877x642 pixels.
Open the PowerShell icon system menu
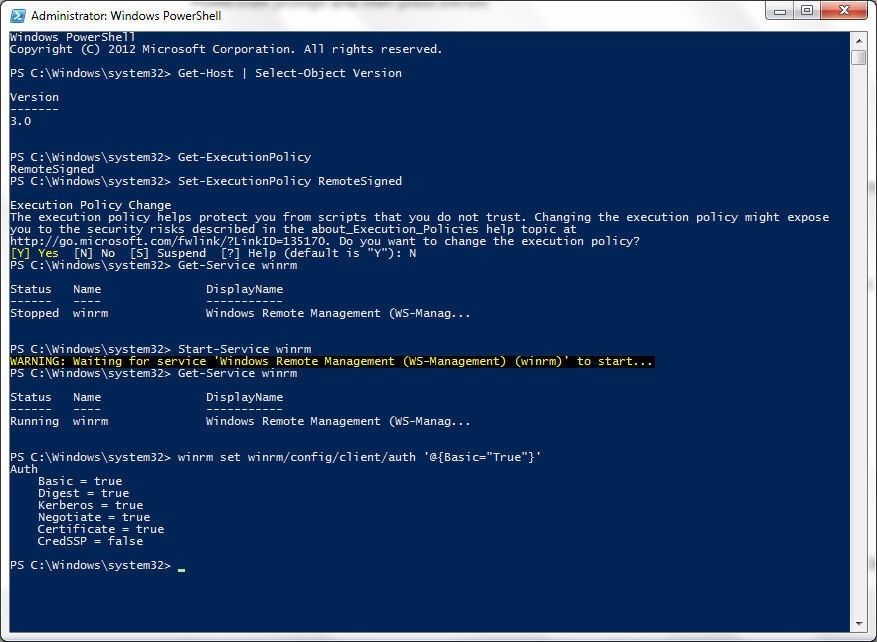click(x=18, y=15)
